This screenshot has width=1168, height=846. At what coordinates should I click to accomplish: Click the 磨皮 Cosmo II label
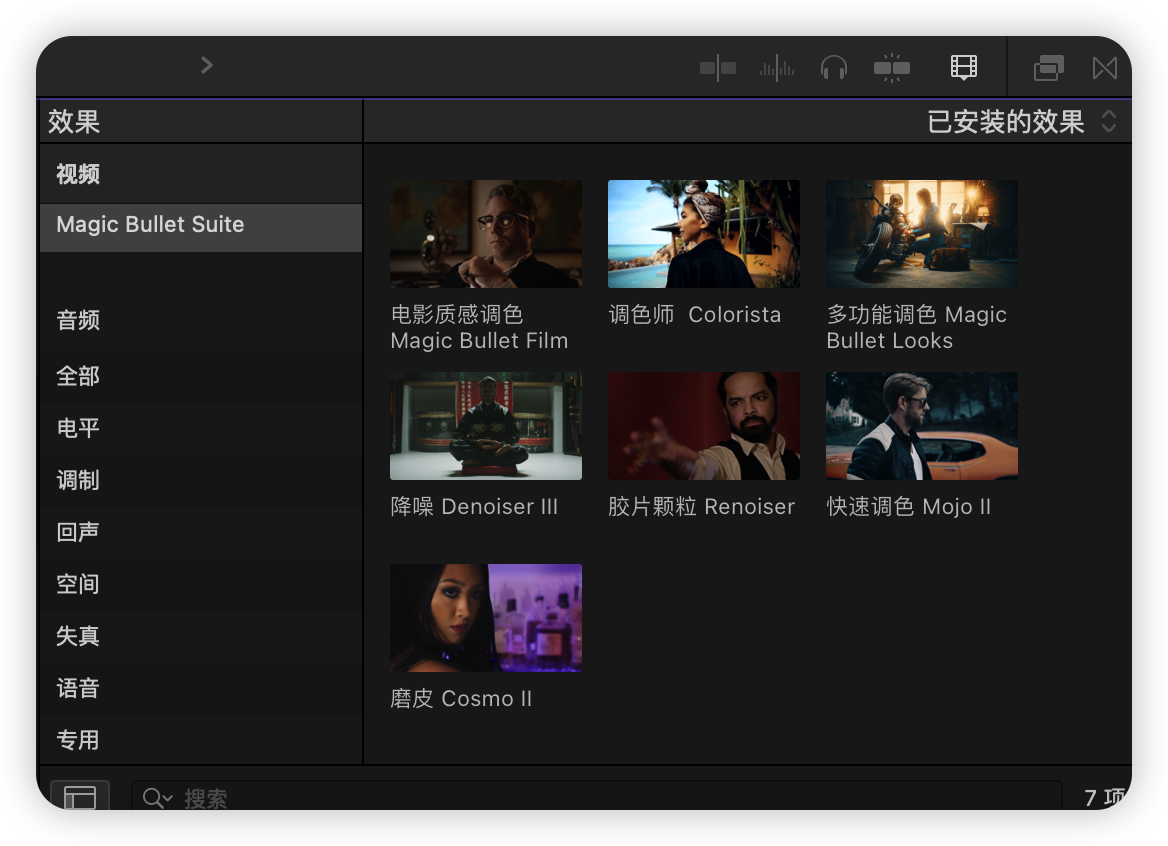point(461,699)
